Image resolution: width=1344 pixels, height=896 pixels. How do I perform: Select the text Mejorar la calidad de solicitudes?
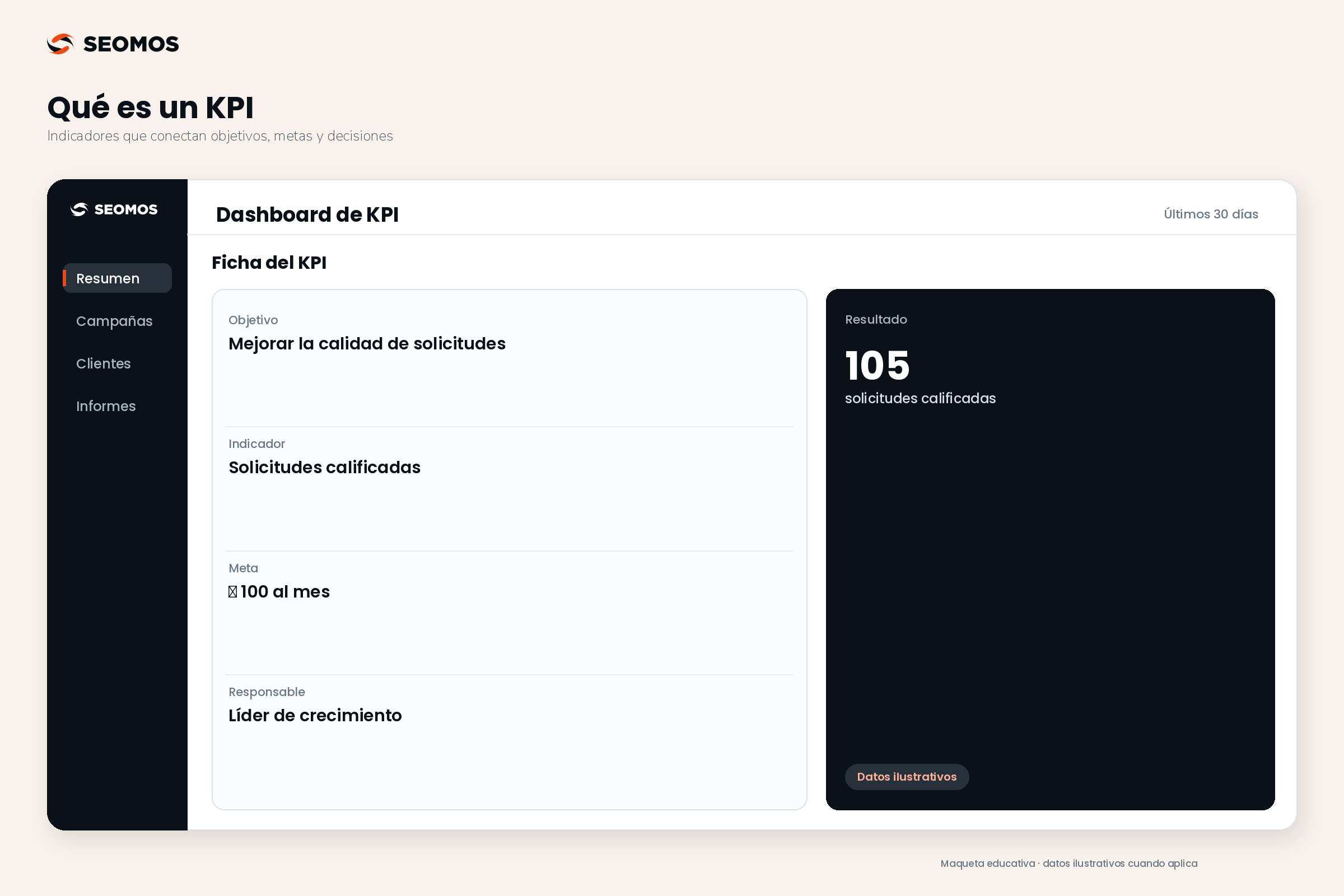tap(367, 343)
